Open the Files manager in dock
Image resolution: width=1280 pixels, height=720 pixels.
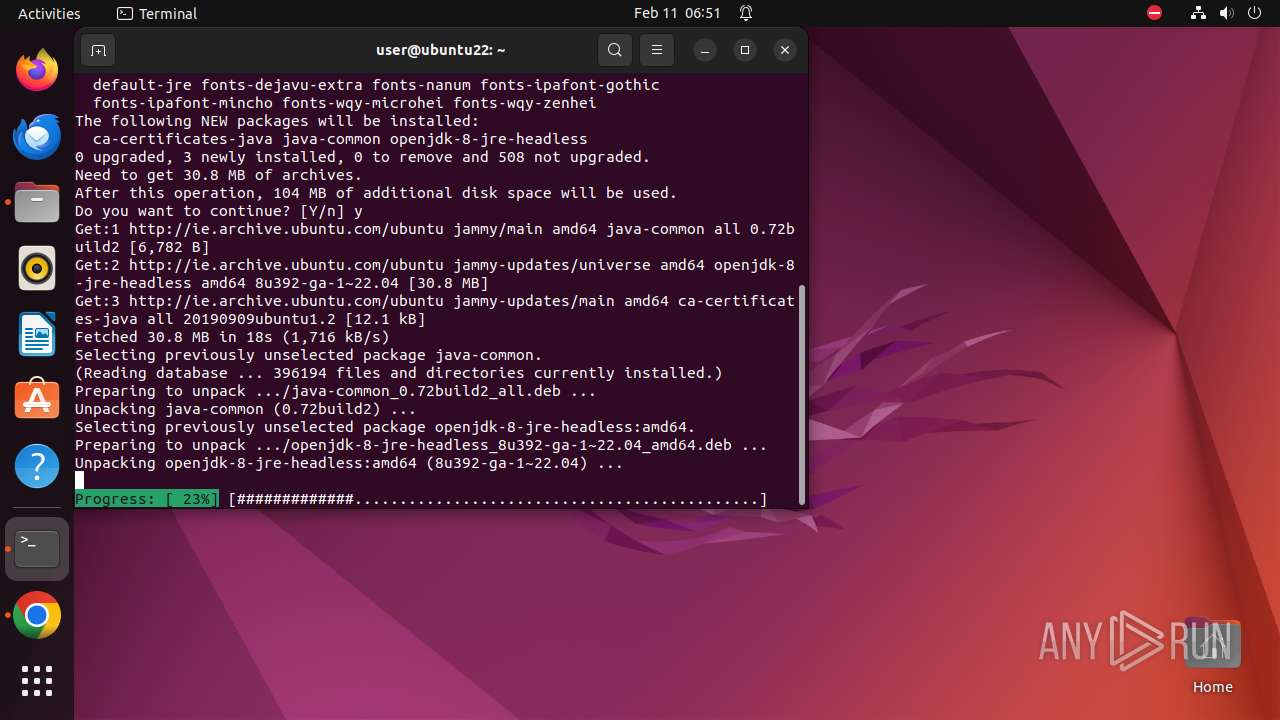click(37, 202)
